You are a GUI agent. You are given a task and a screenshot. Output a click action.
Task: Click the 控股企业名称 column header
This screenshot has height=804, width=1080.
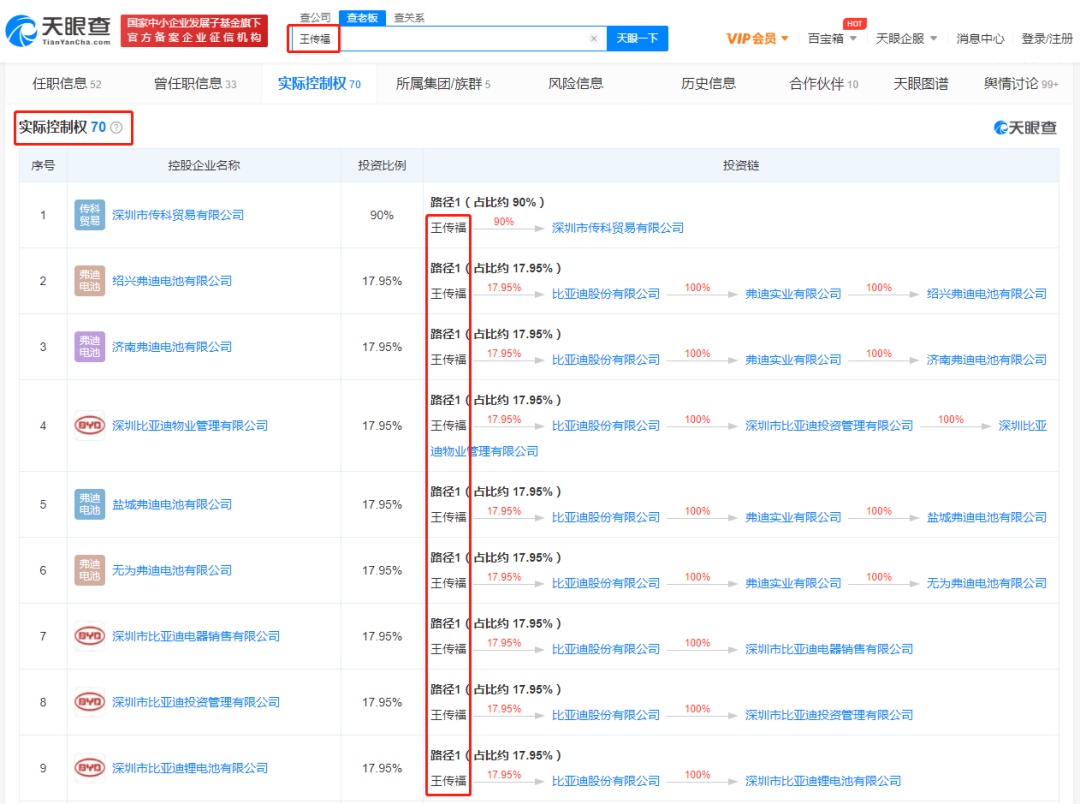point(204,165)
